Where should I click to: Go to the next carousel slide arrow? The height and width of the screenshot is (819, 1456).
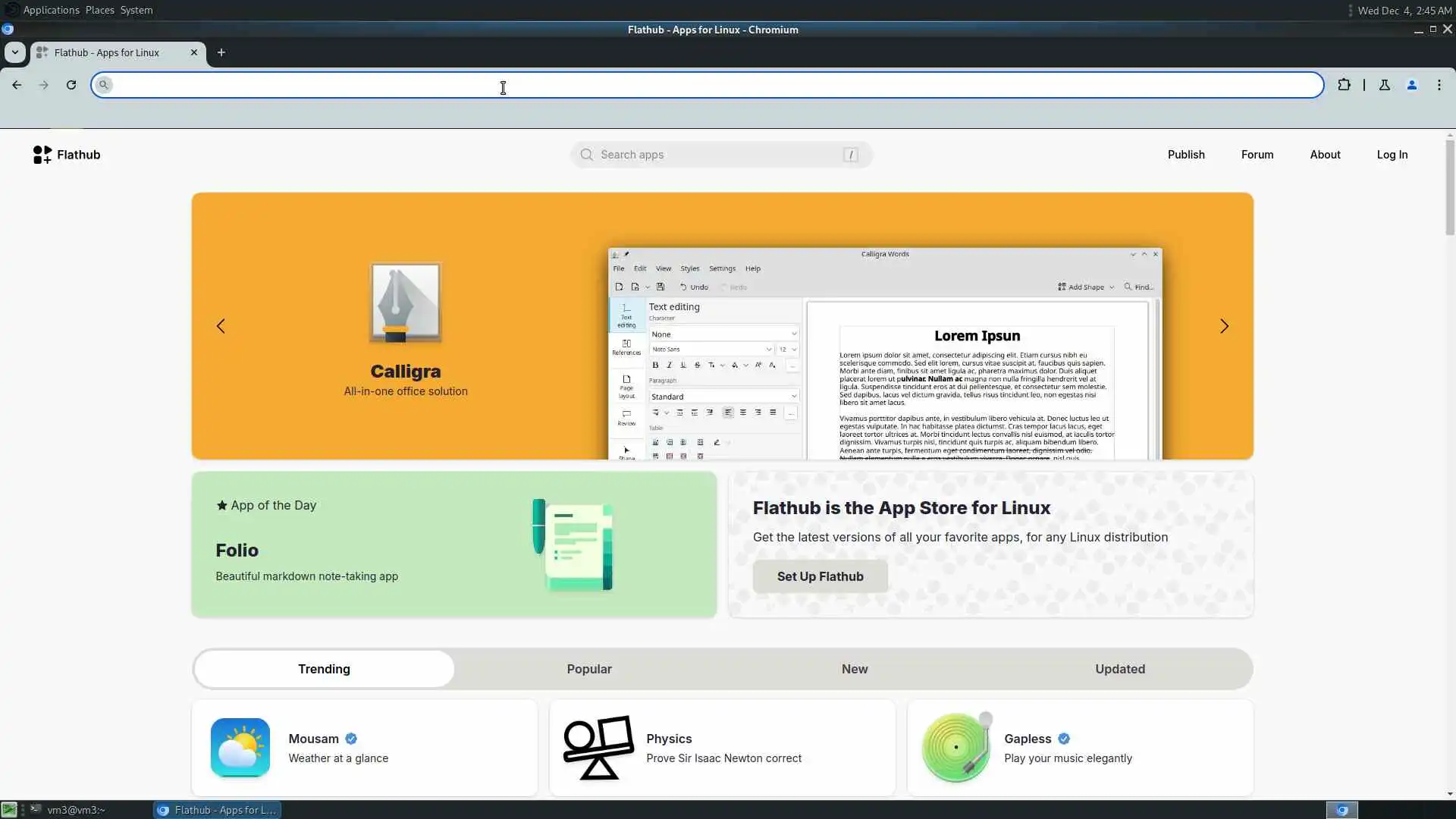[1223, 326]
